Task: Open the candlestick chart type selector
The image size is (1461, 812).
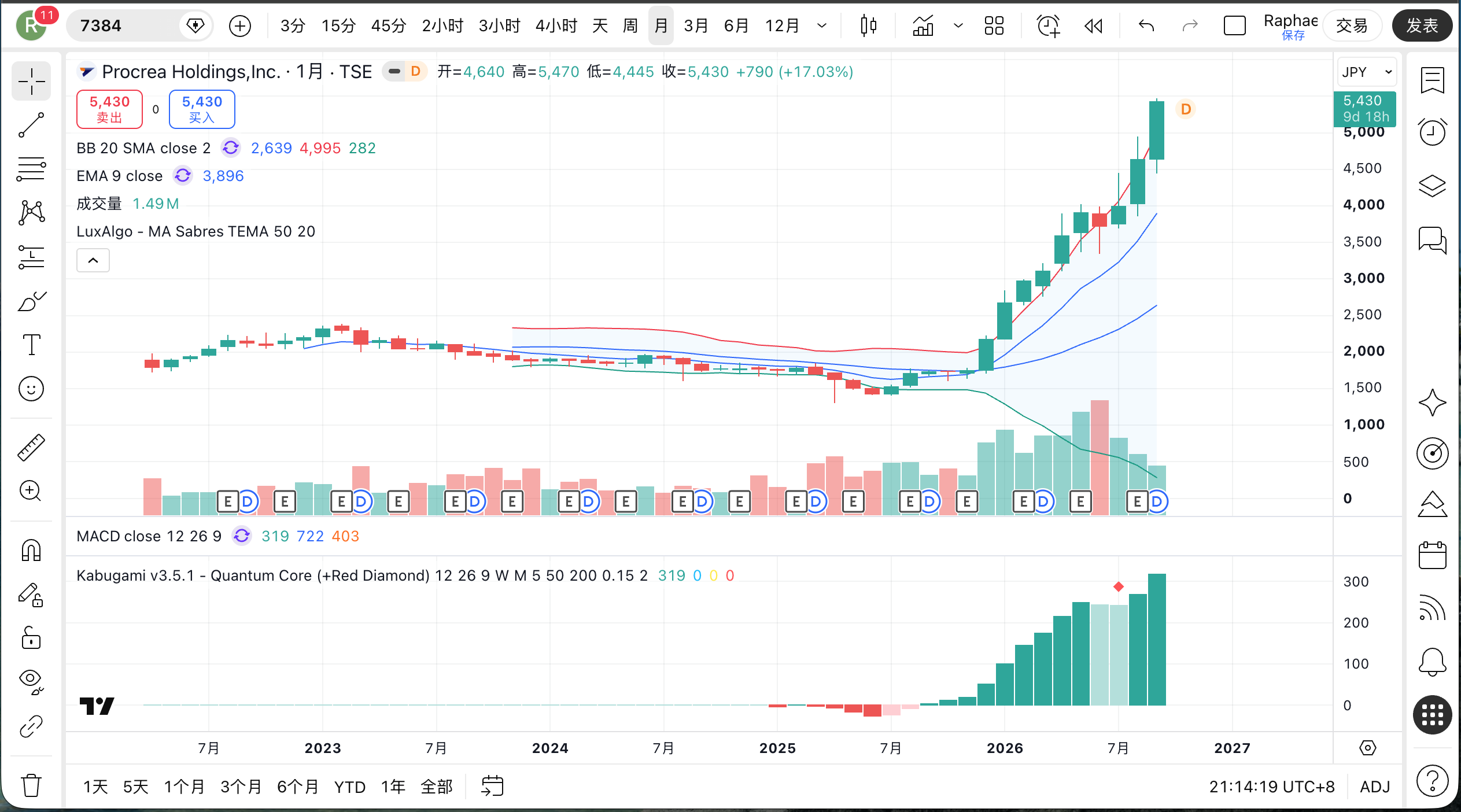Action: tap(868, 26)
